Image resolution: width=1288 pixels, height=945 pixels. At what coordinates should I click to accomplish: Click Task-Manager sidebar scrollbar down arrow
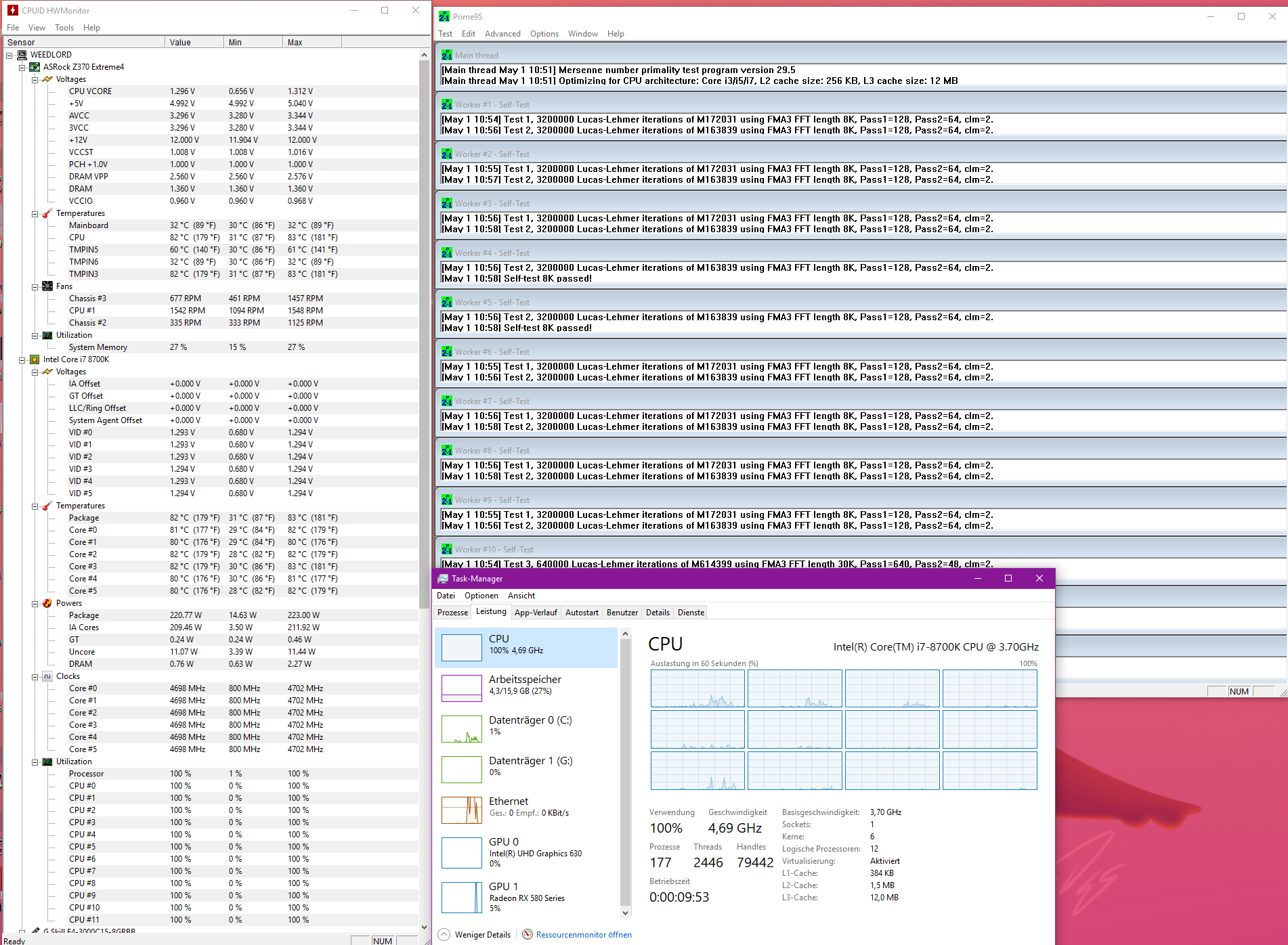pyautogui.click(x=625, y=913)
